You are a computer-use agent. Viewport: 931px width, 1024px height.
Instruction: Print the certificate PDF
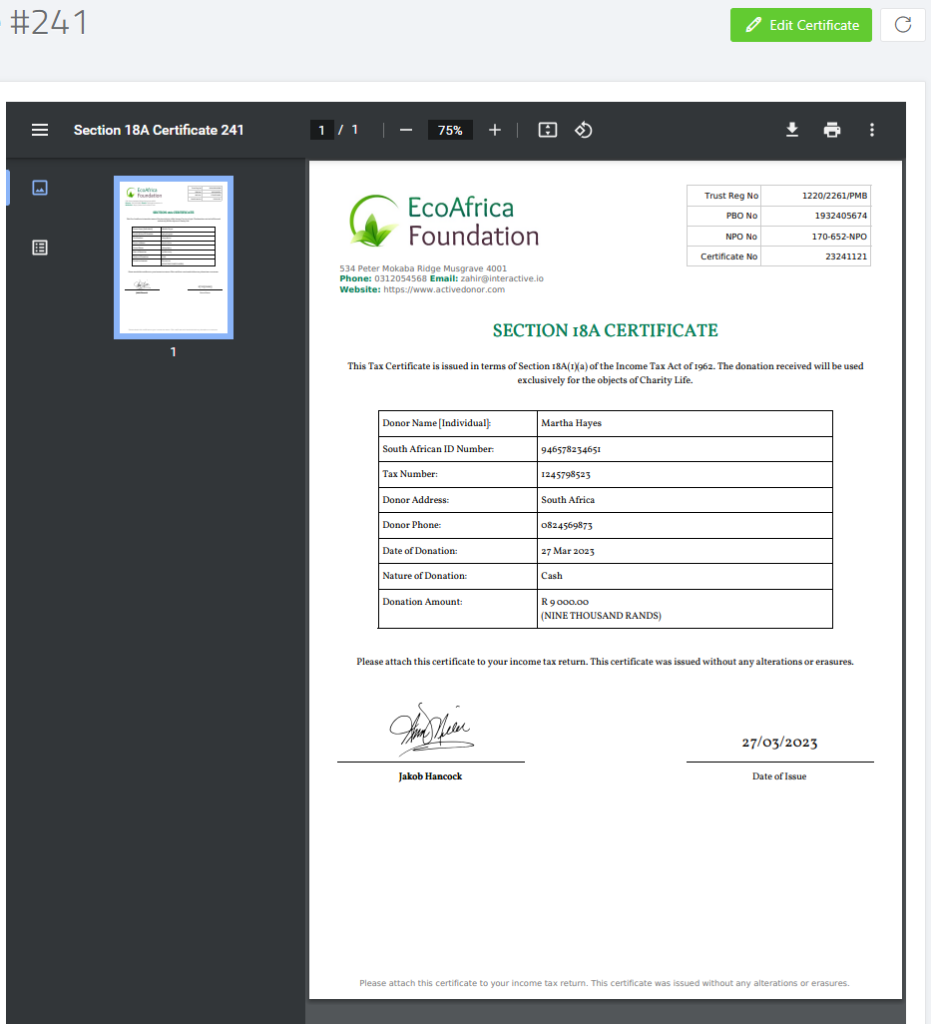point(832,130)
